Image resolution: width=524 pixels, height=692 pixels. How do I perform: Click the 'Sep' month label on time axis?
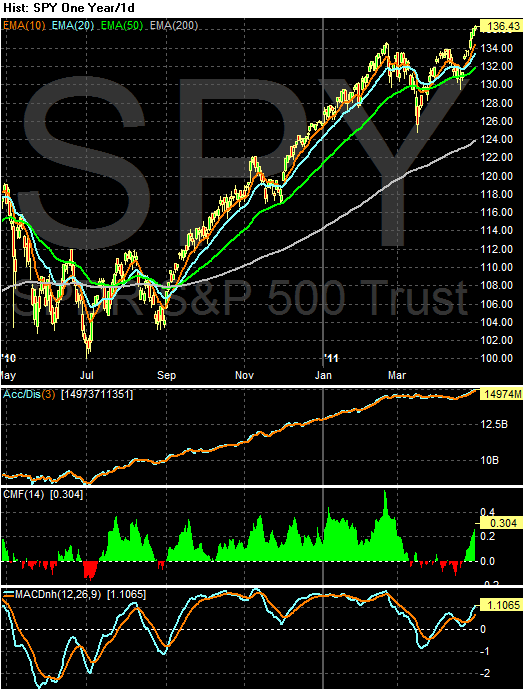(x=166, y=376)
